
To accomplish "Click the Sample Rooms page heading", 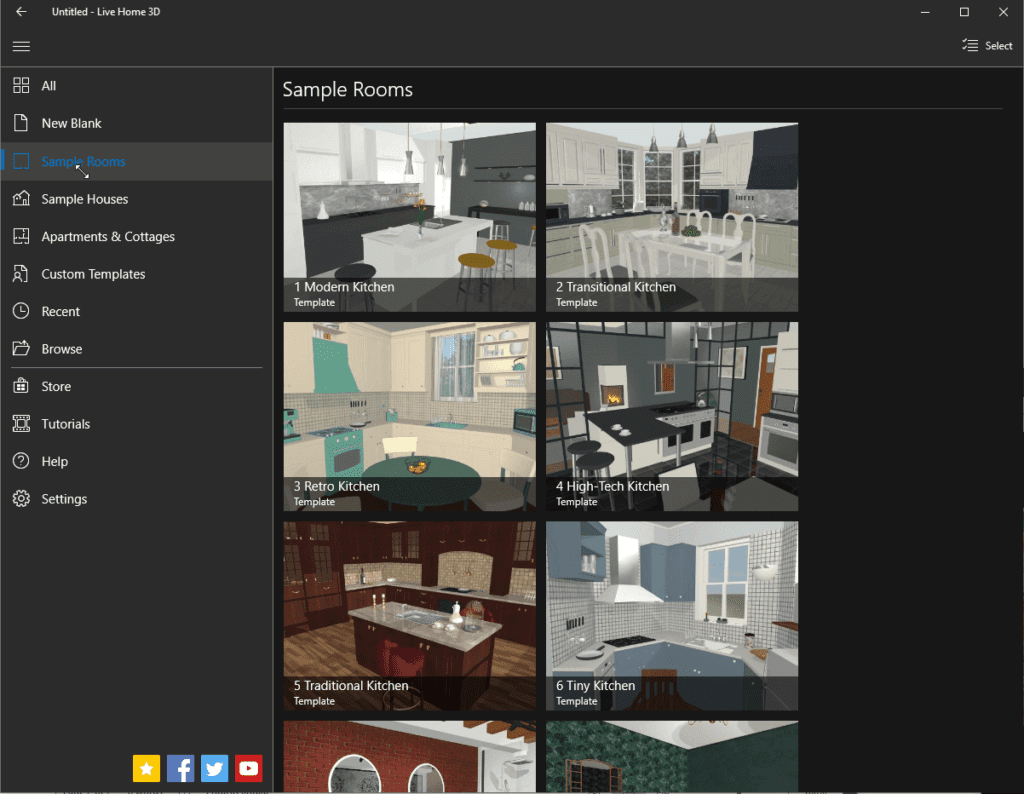I will point(347,89).
